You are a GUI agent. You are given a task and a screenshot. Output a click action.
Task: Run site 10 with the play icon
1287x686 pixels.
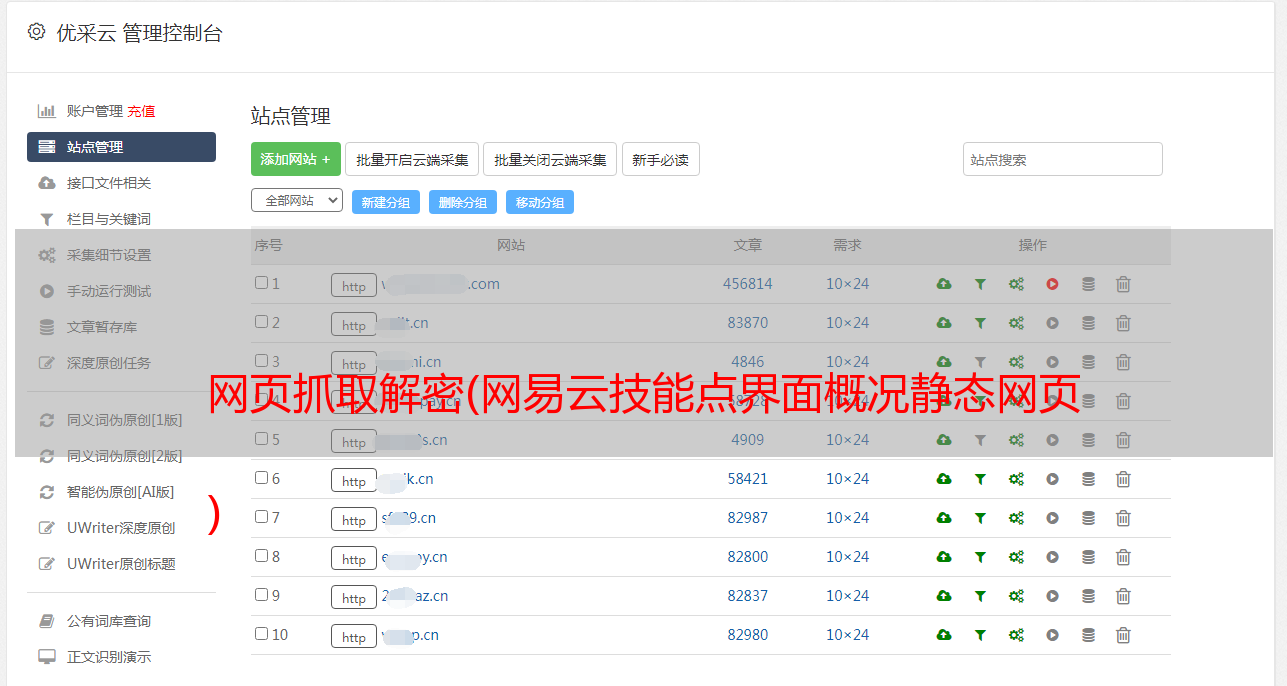click(1052, 635)
